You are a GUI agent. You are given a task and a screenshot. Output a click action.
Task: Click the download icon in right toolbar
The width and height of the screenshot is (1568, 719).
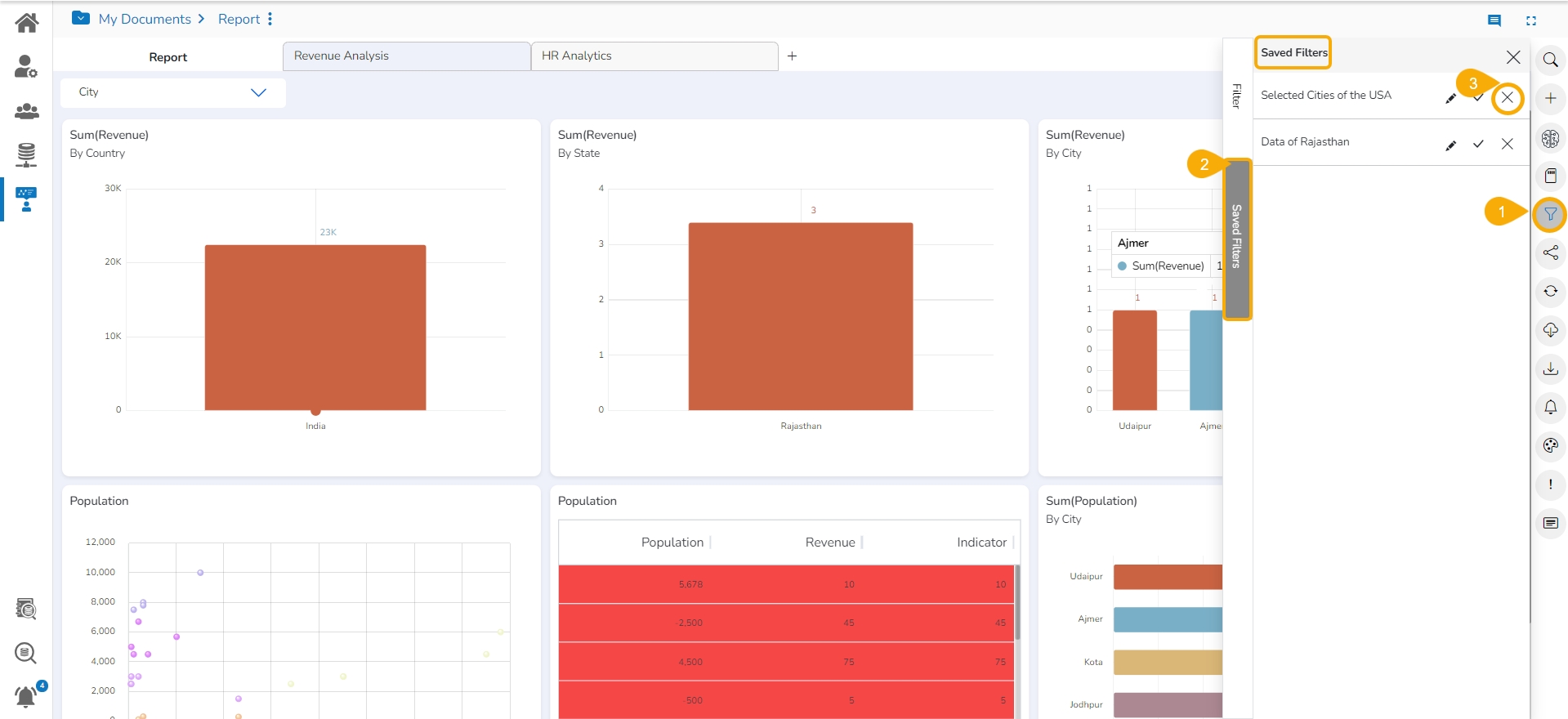tap(1550, 368)
